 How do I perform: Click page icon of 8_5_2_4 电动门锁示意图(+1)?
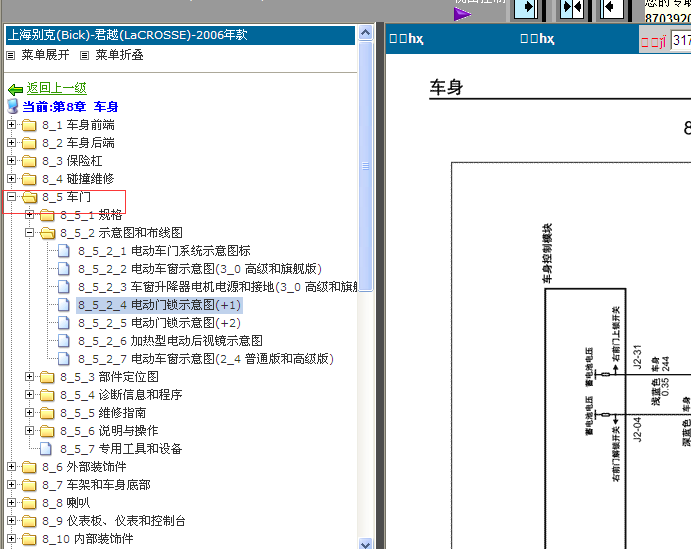[64, 305]
